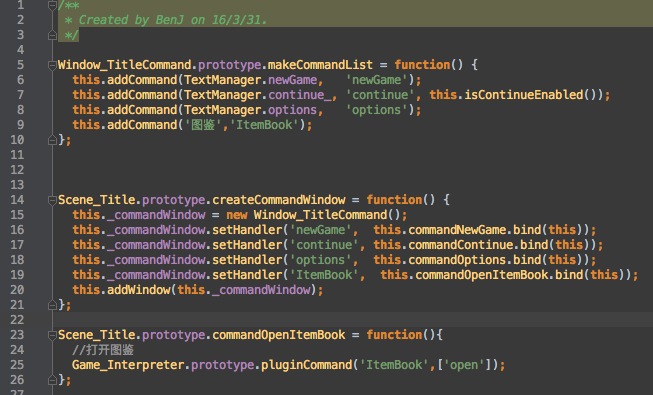Viewport: 653px width, 395px height.
Task: Click 'makeCommandList' on line 5
Action: click(320, 65)
